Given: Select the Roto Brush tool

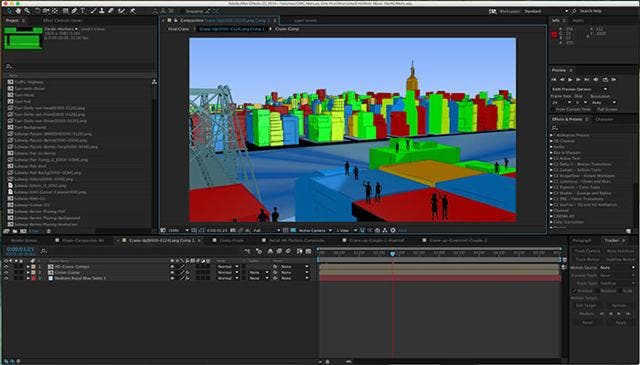Looking at the screenshot, I should (x=122, y=11).
